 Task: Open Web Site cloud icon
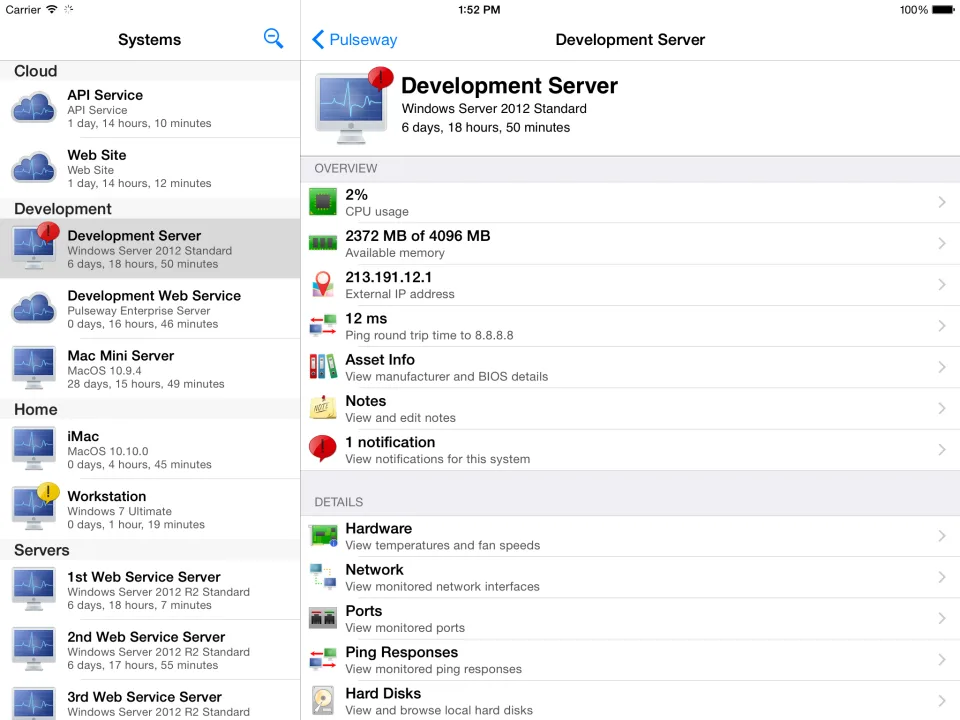pyautogui.click(x=34, y=168)
